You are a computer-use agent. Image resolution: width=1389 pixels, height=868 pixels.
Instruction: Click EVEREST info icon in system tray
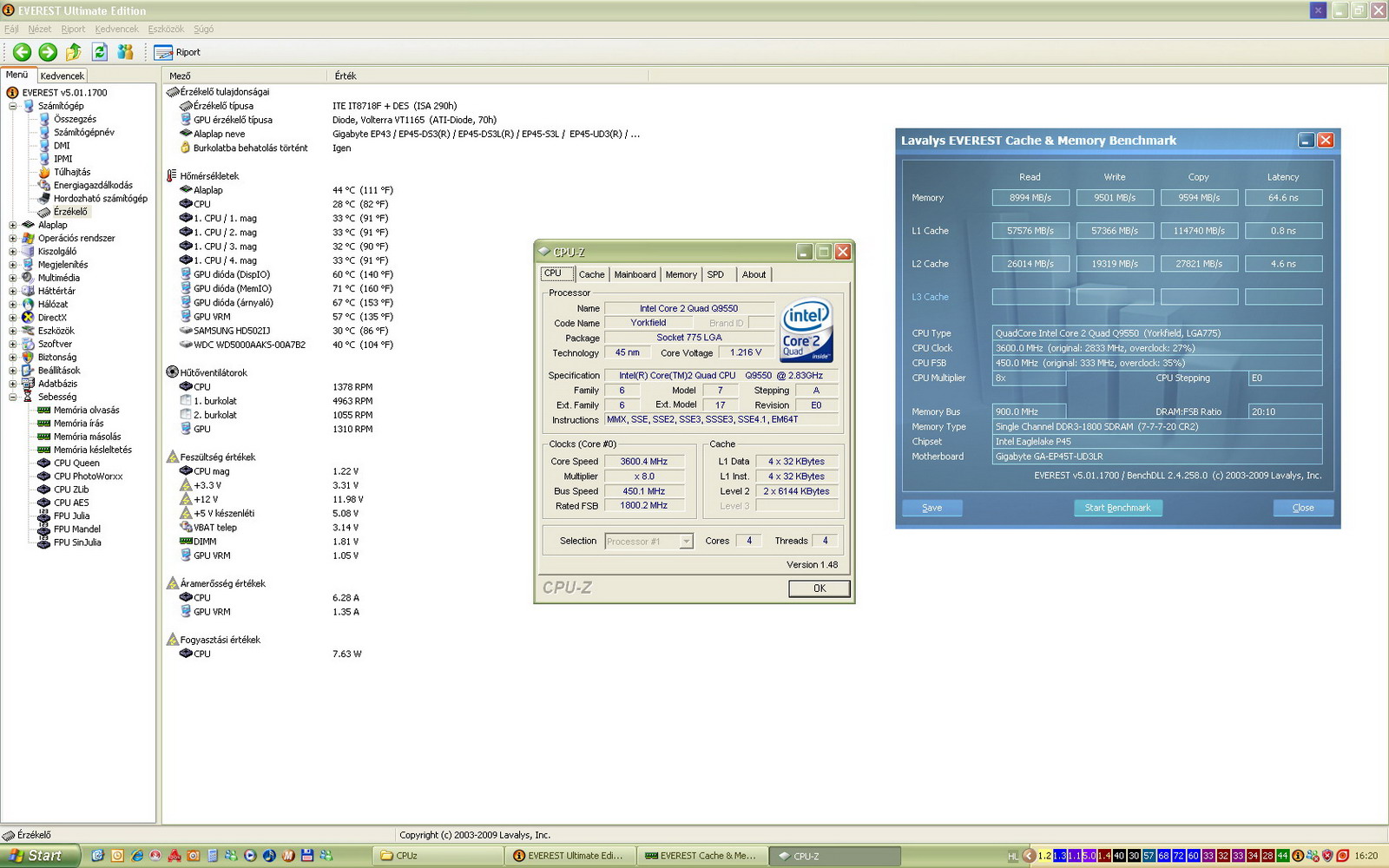1297,856
